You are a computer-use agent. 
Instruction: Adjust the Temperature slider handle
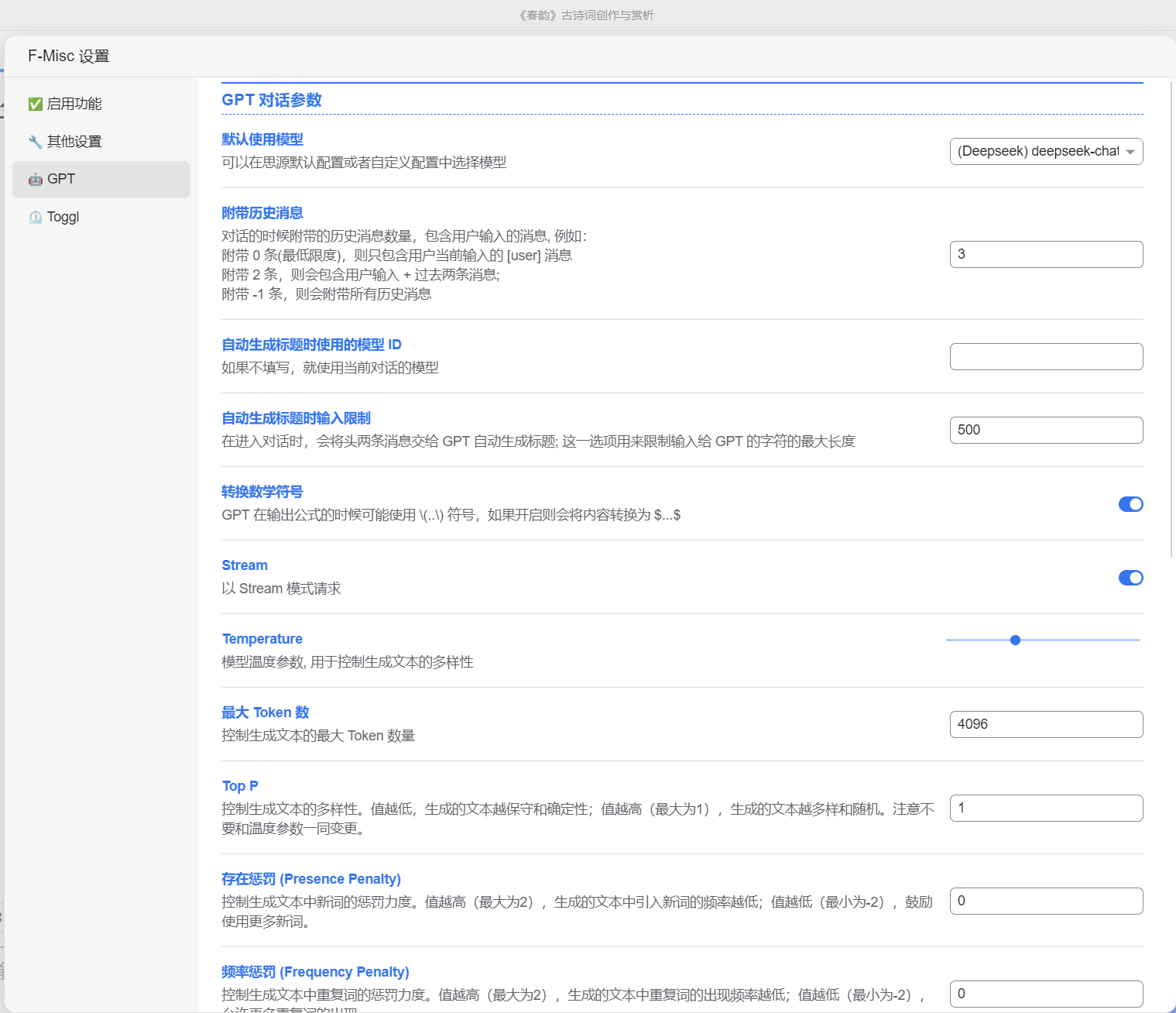pos(1015,640)
